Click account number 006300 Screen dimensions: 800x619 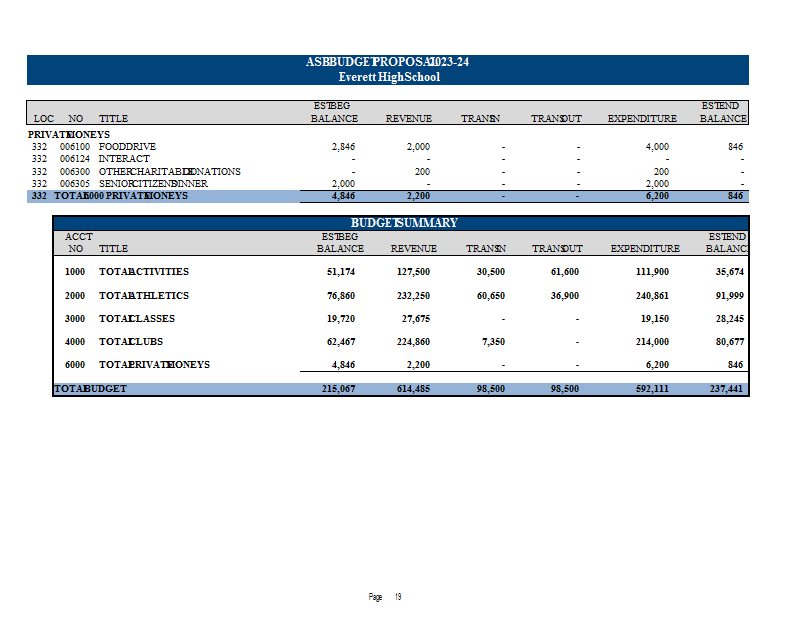click(x=74, y=171)
